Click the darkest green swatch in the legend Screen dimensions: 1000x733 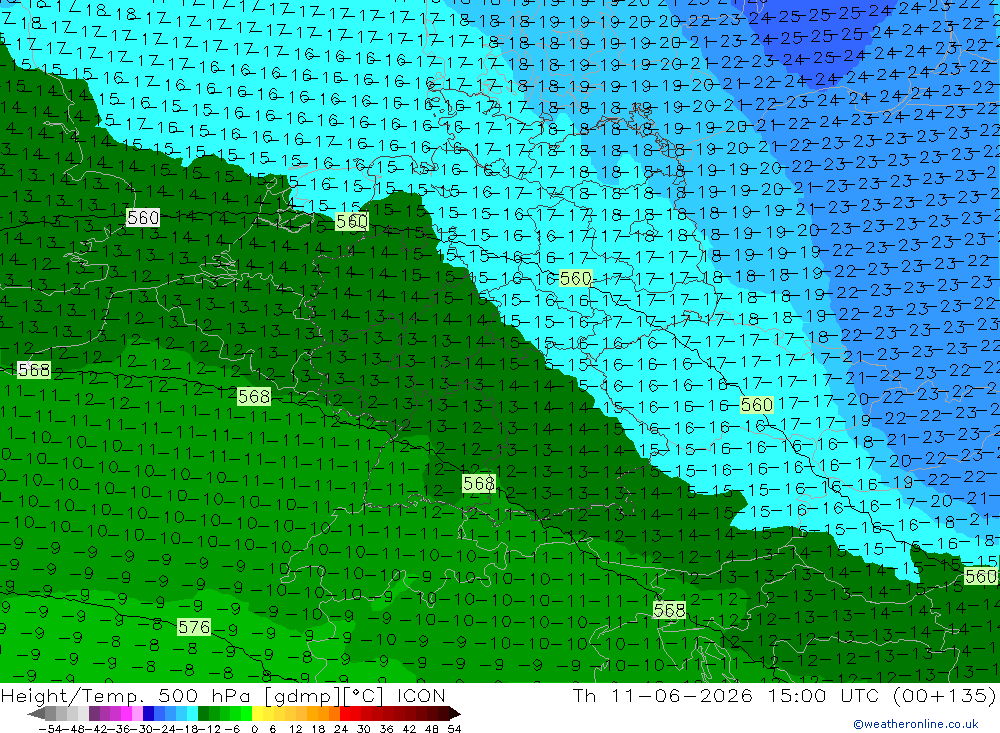tap(203, 713)
